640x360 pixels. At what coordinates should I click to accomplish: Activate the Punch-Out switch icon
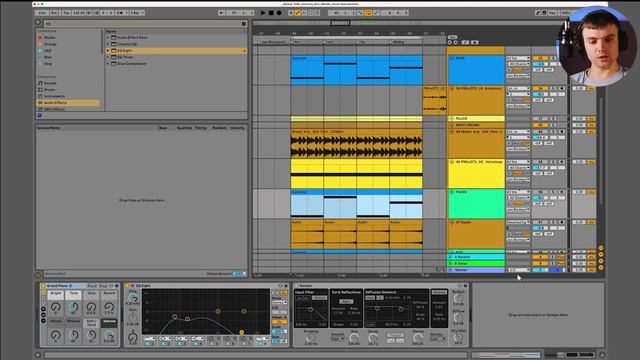pyautogui.click(x=376, y=13)
